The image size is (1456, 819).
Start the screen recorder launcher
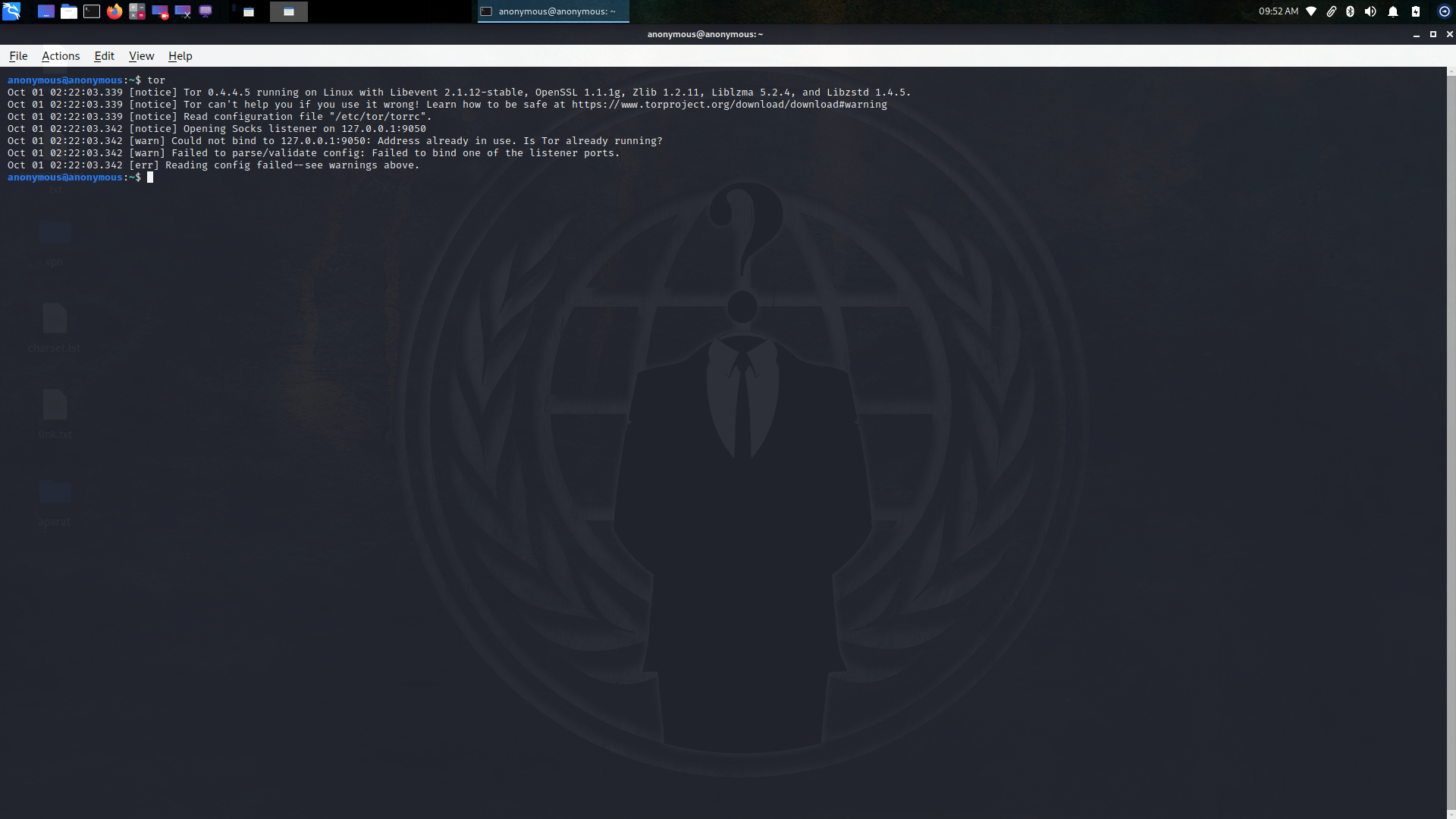click(x=160, y=11)
